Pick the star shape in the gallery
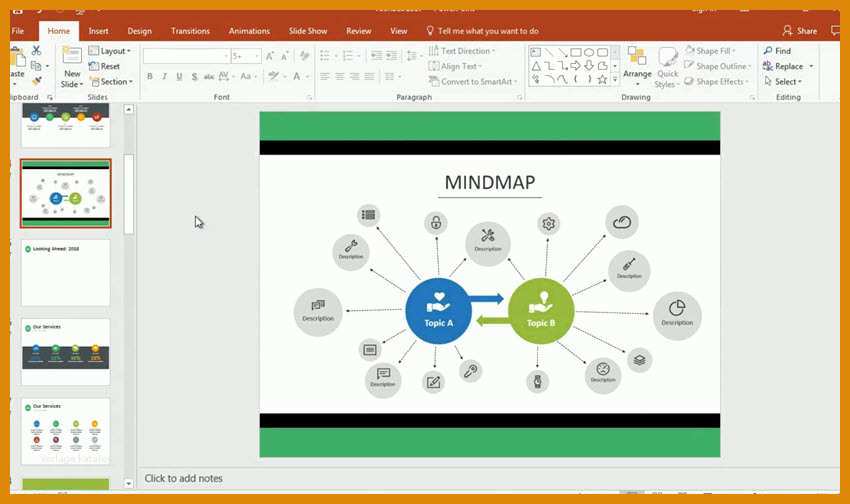This screenshot has width=850, height=504. [x=602, y=80]
